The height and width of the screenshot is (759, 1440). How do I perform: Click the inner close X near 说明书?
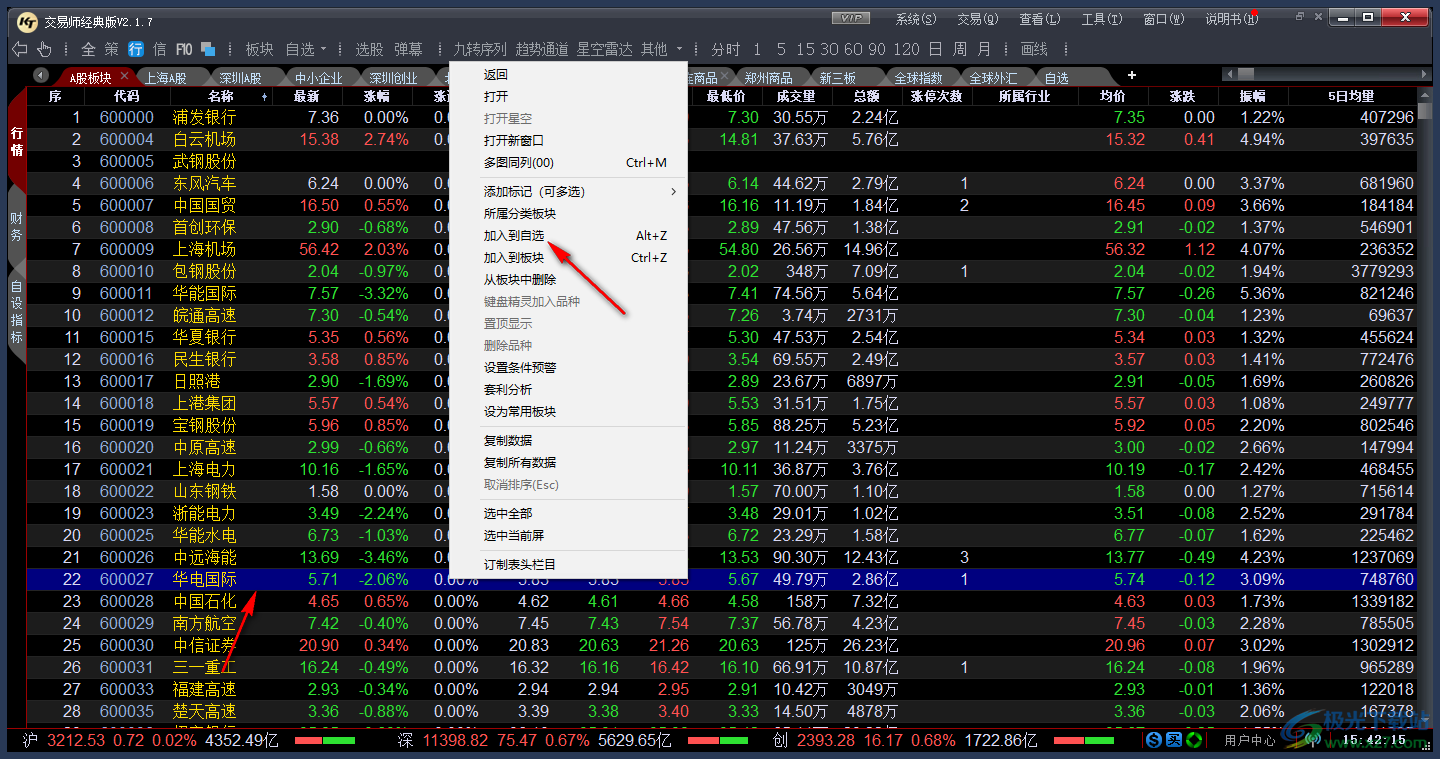point(1319,17)
